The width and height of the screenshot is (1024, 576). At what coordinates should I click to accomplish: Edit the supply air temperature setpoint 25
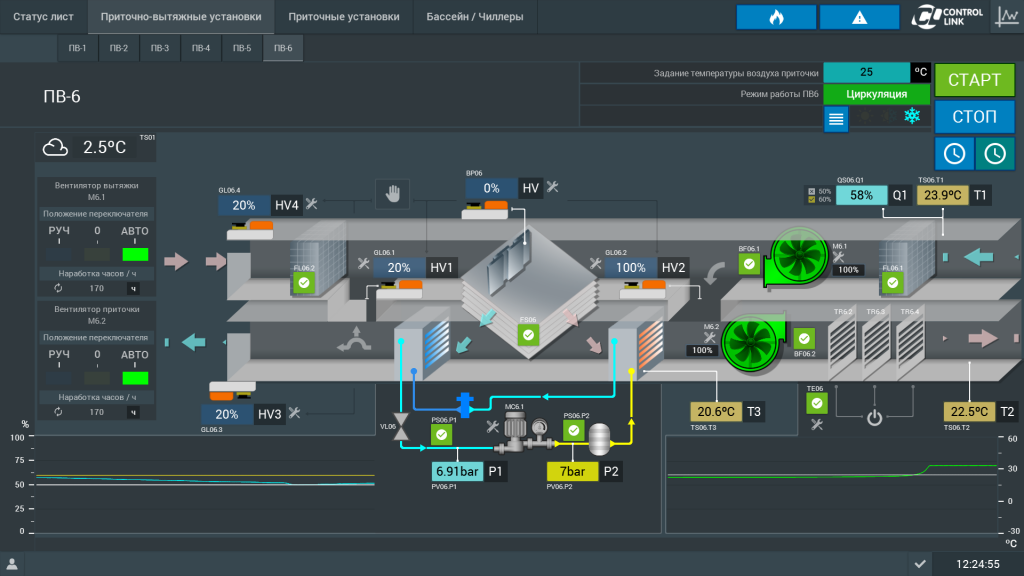[866, 72]
